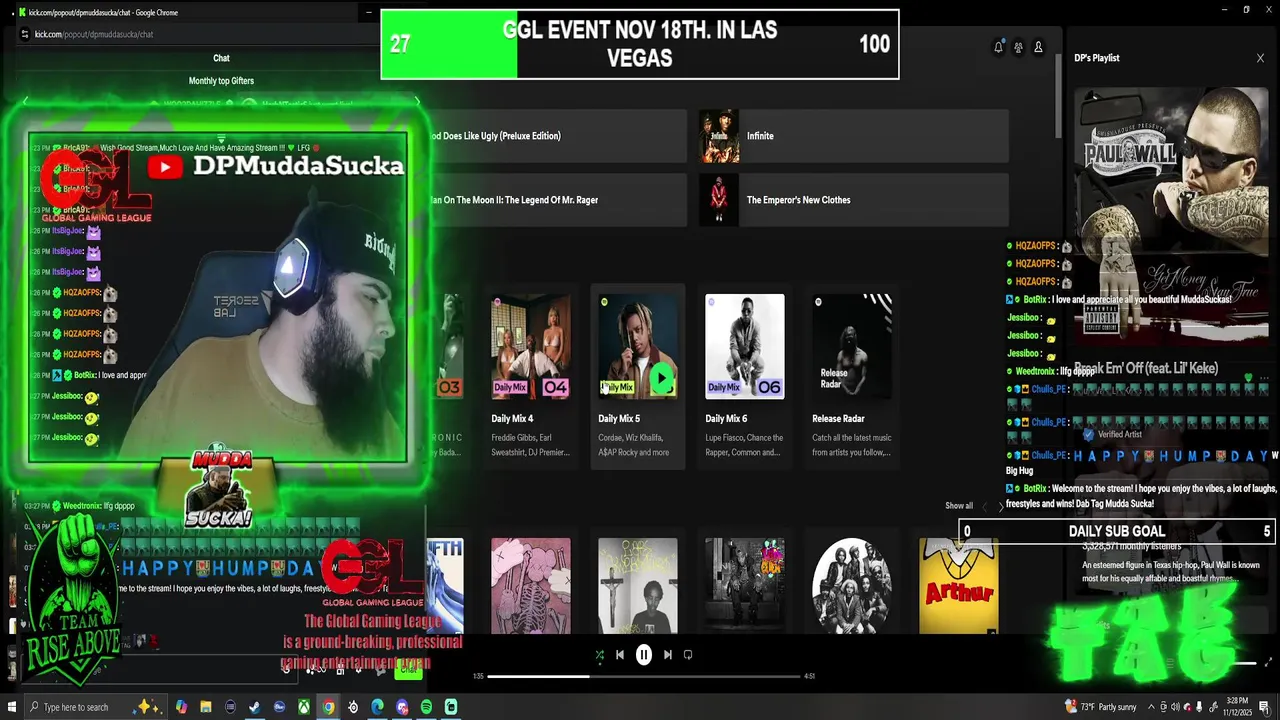The image size is (1280, 720).
Task: Click the Show all link
Action: point(959,506)
